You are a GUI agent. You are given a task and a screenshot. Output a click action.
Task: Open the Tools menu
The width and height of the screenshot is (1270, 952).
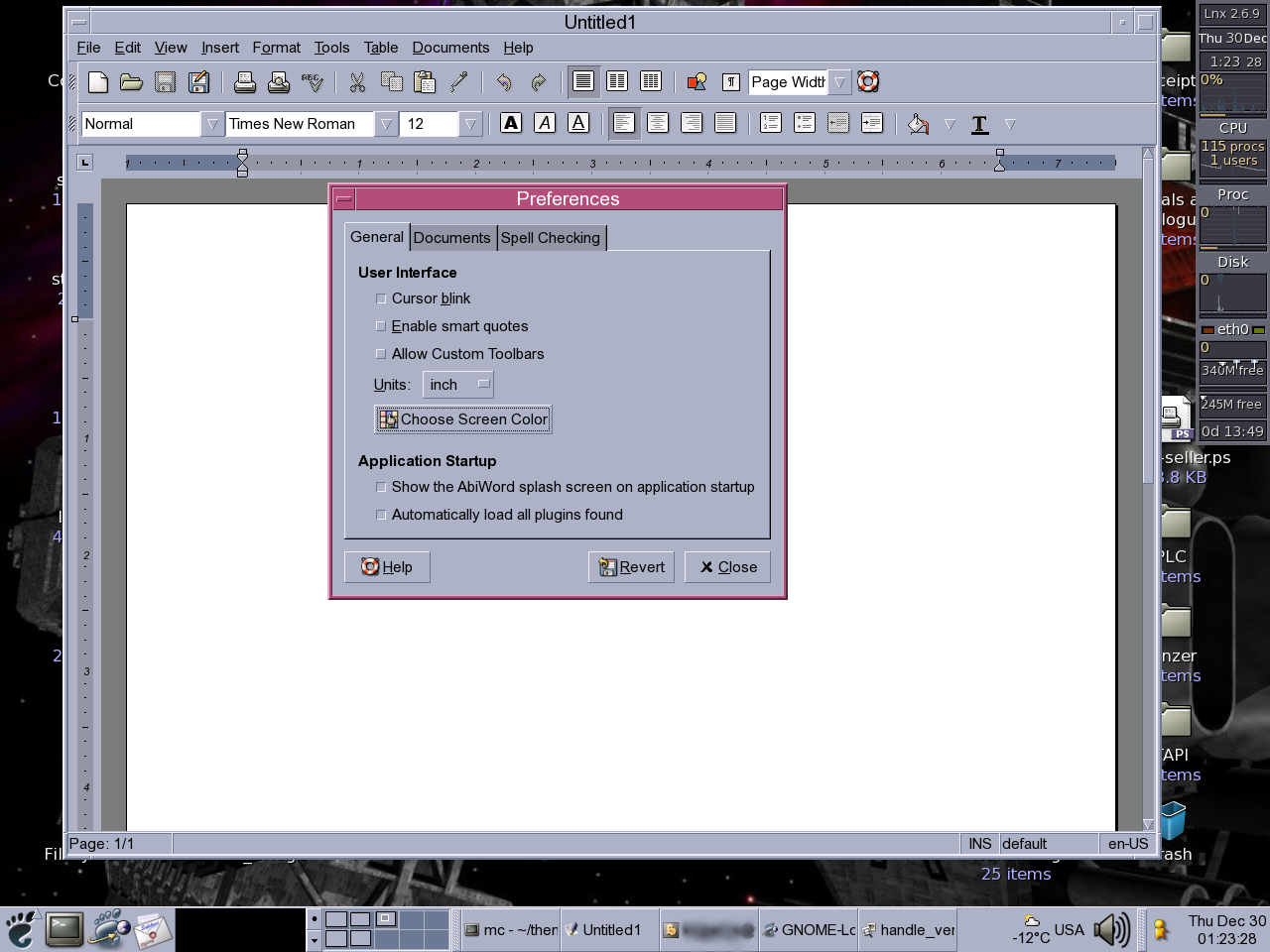331,48
